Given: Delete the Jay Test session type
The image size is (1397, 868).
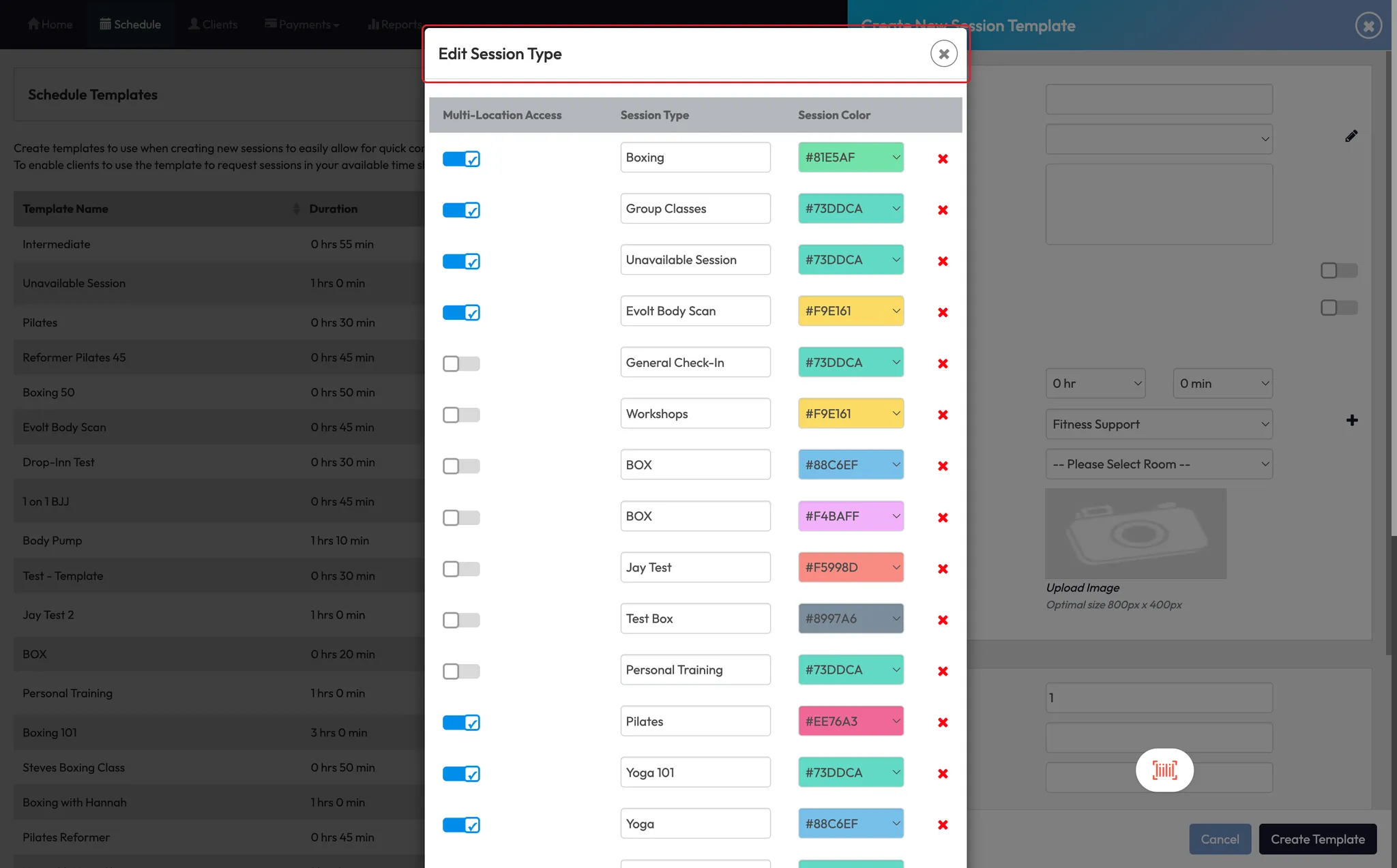Looking at the screenshot, I should (x=943, y=569).
